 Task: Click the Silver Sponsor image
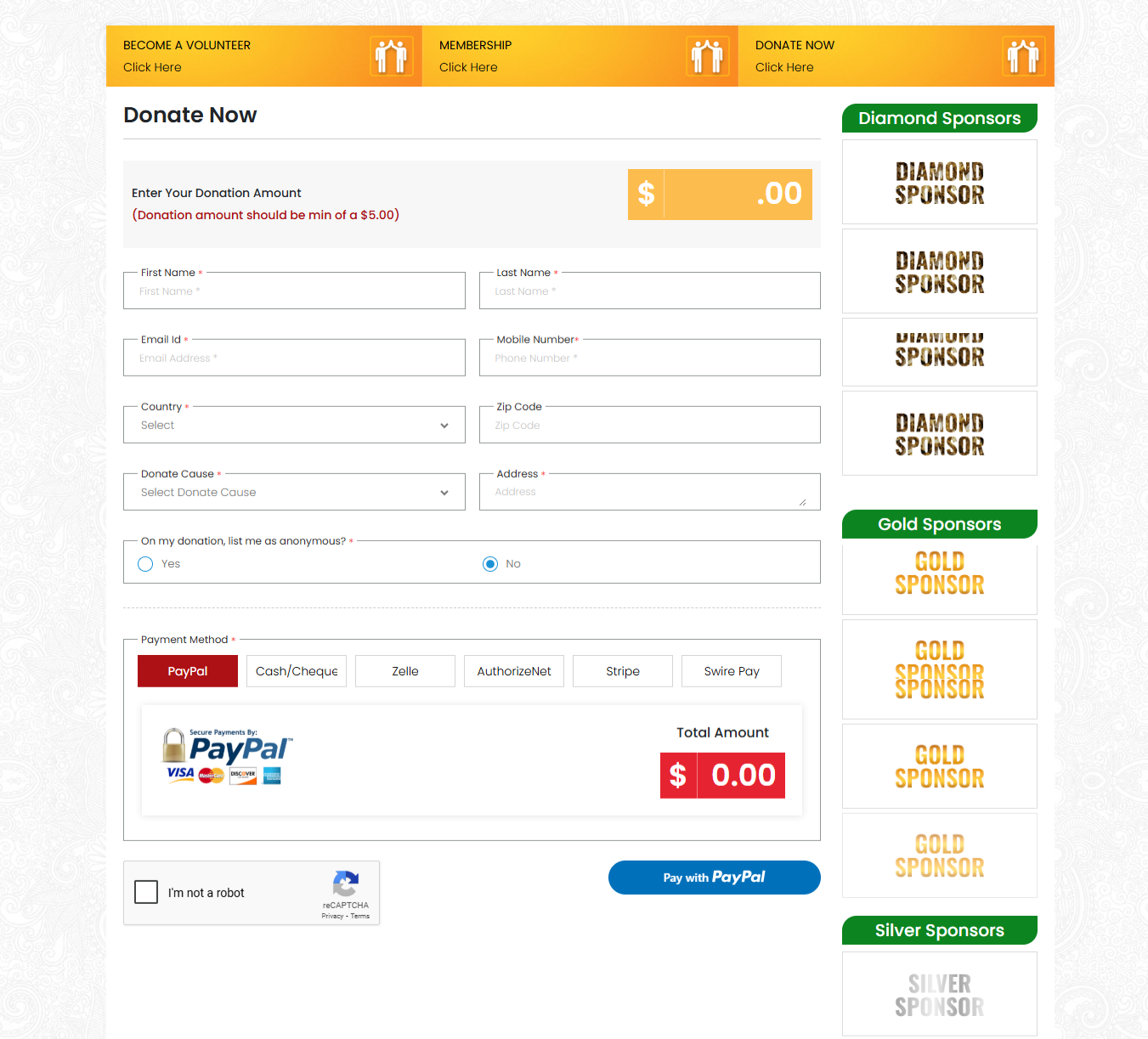(939, 995)
